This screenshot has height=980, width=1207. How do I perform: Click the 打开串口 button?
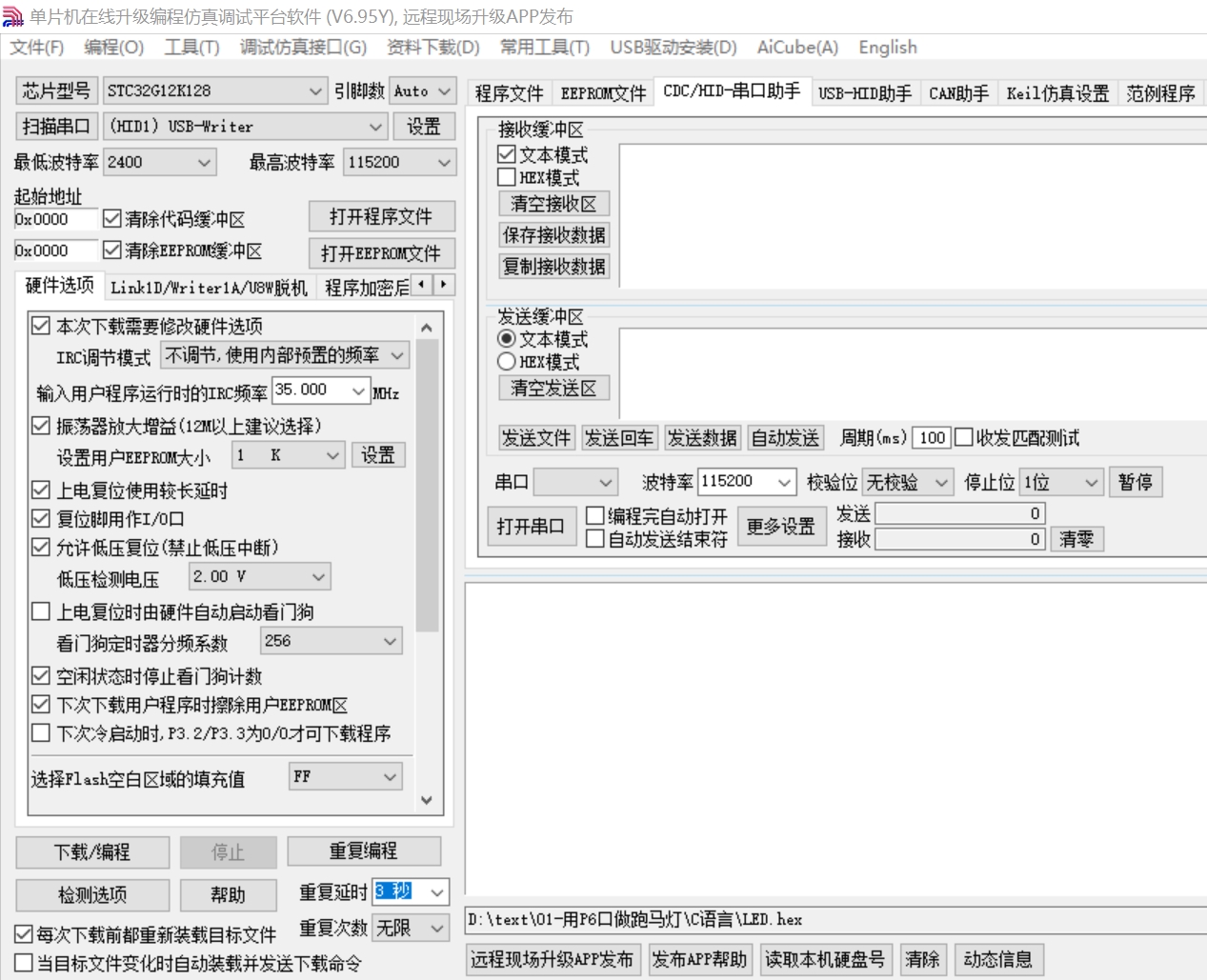click(x=531, y=527)
